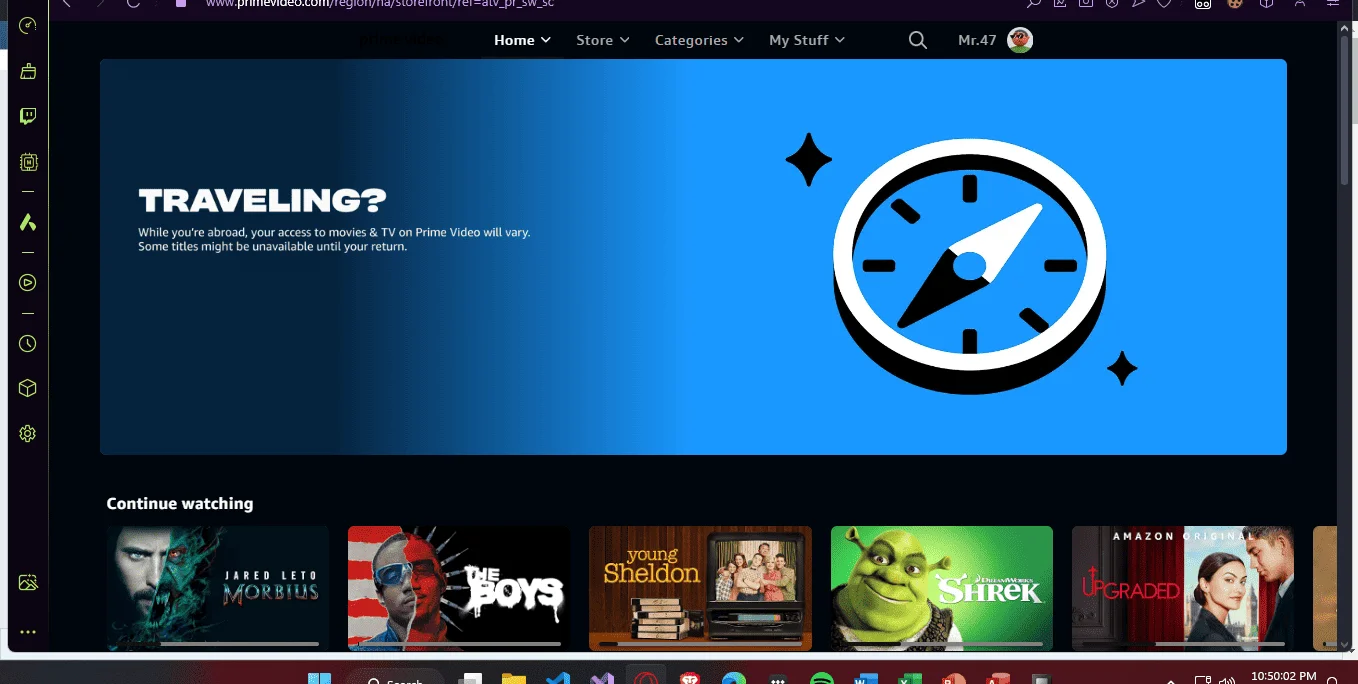The width and height of the screenshot is (1358, 684).
Task: Open the Upgraded Amazon Original thumbnail
Action: [x=1183, y=588]
